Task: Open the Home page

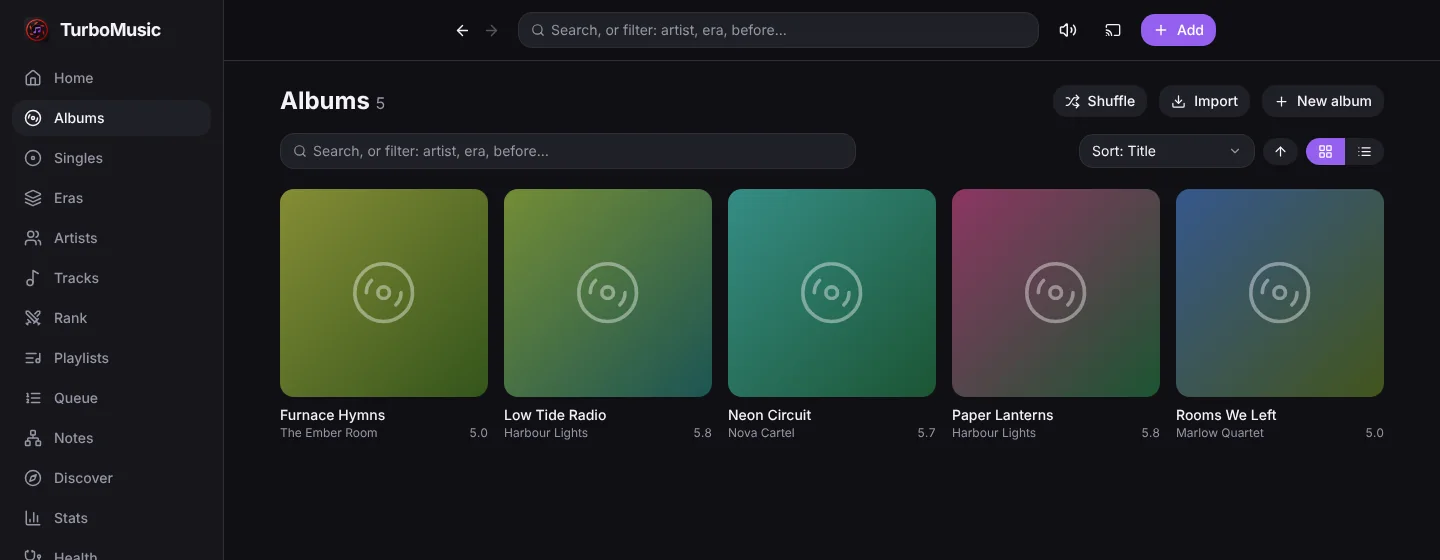Action: [111, 78]
